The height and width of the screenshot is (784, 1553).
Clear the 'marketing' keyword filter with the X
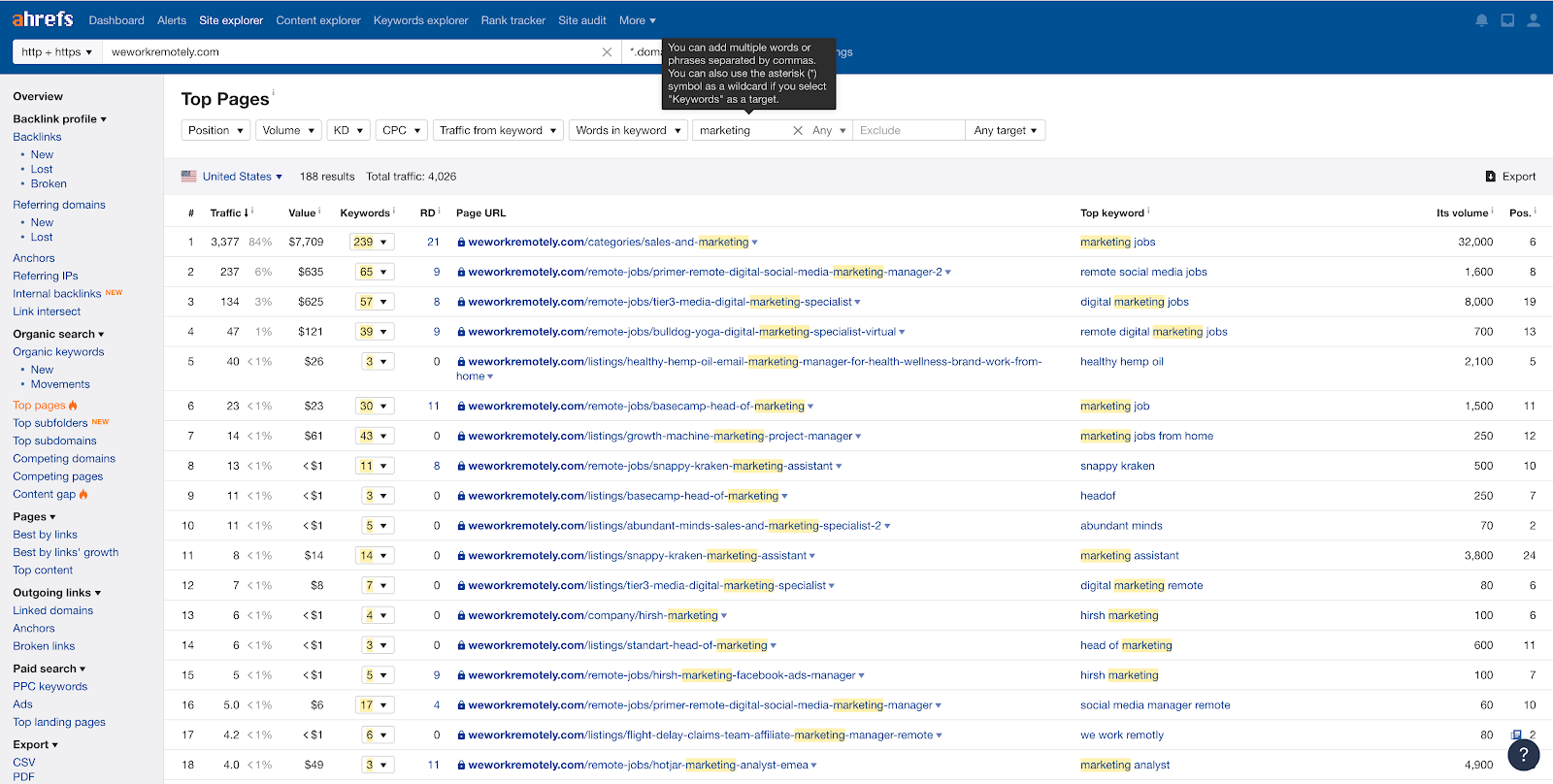pos(798,131)
